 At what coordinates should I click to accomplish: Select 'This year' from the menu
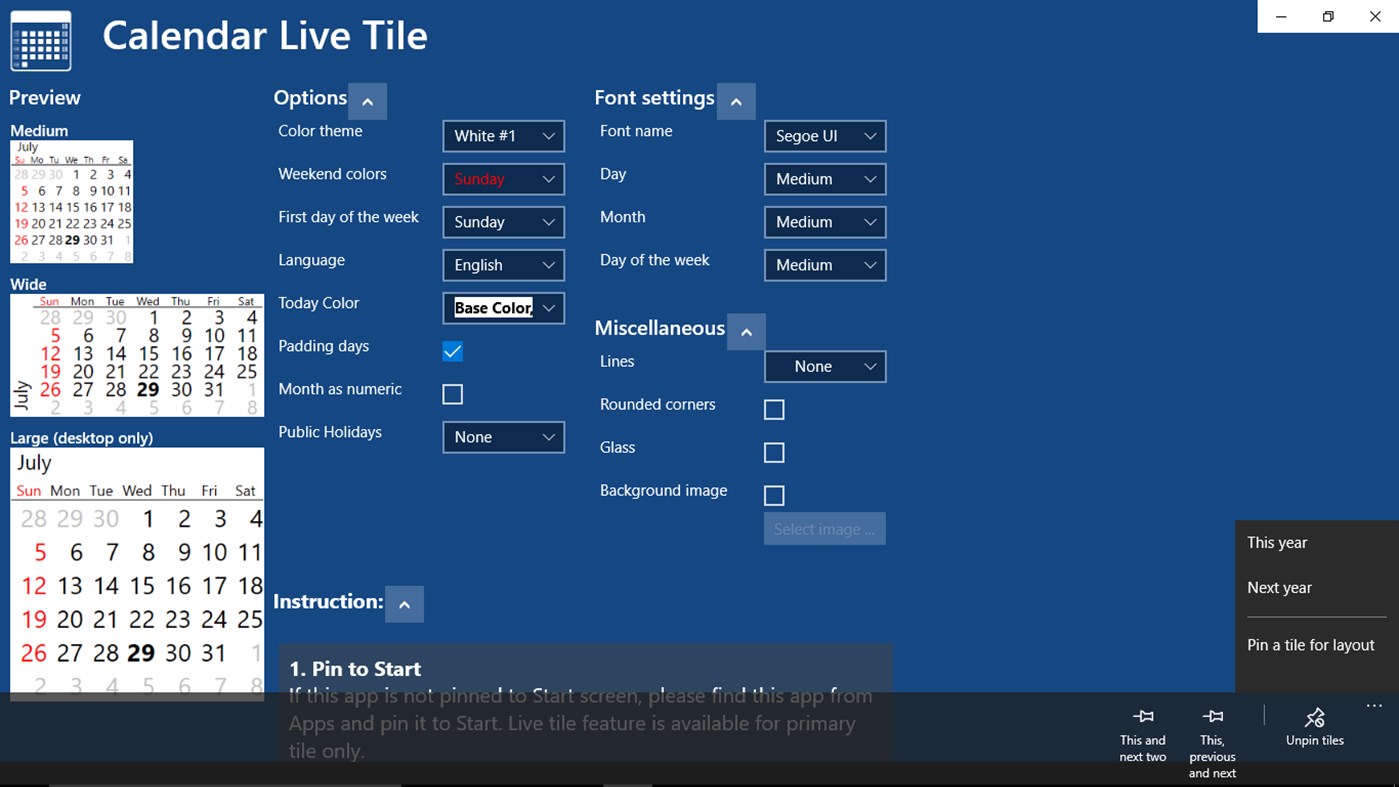[x=1277, y=542]
